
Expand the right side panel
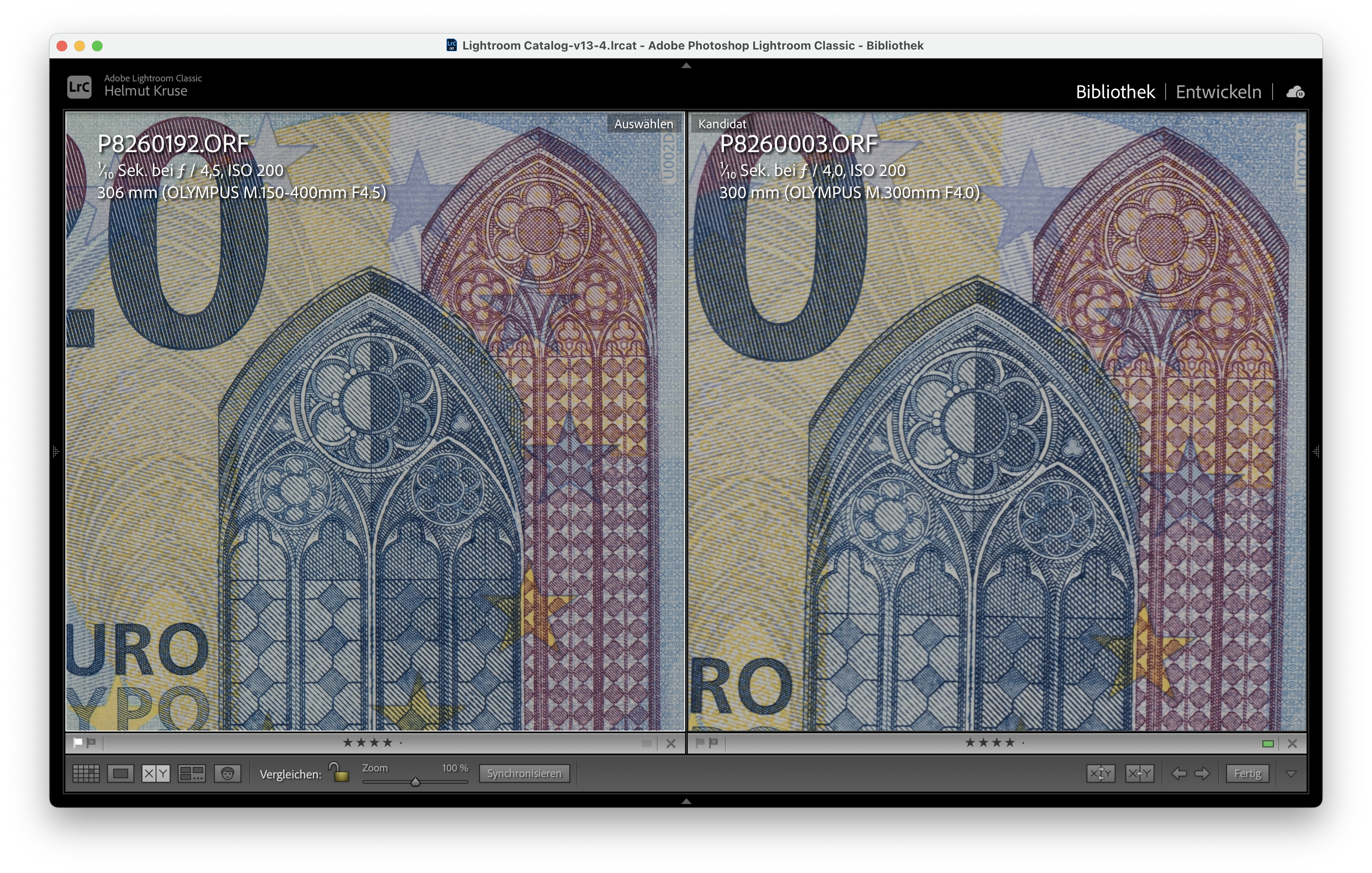[x=1316, y=452]
